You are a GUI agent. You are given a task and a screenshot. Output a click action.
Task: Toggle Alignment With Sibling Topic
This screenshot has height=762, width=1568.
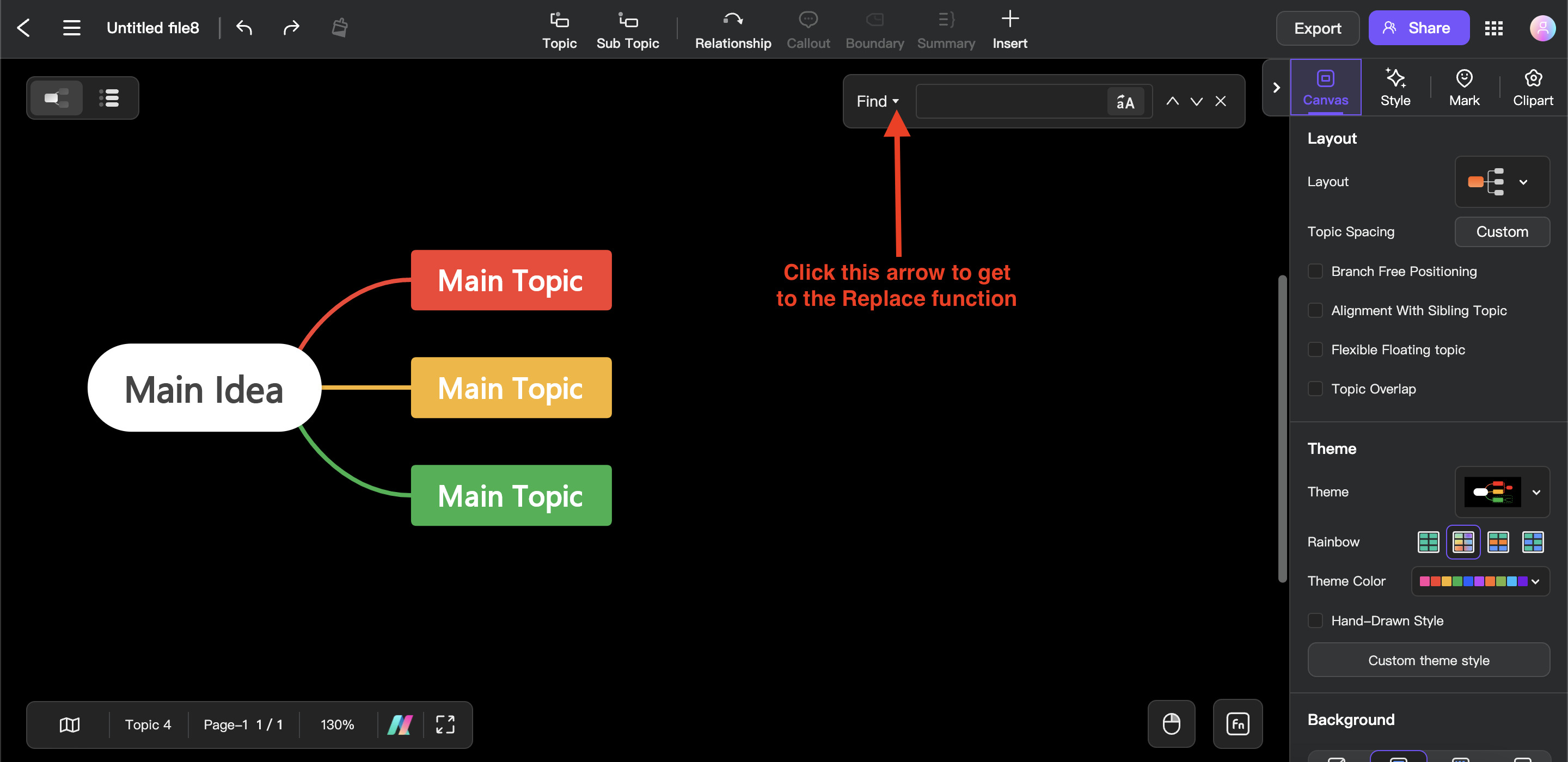pos(1315,310)
